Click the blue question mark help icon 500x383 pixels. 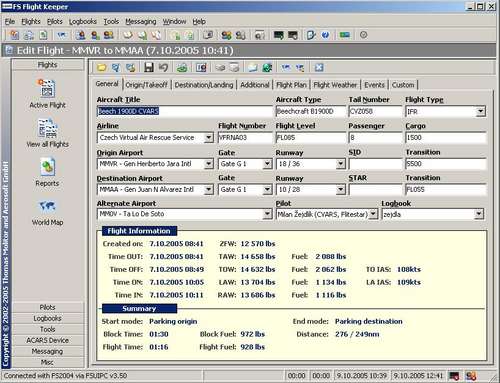[x=326, y=35]
